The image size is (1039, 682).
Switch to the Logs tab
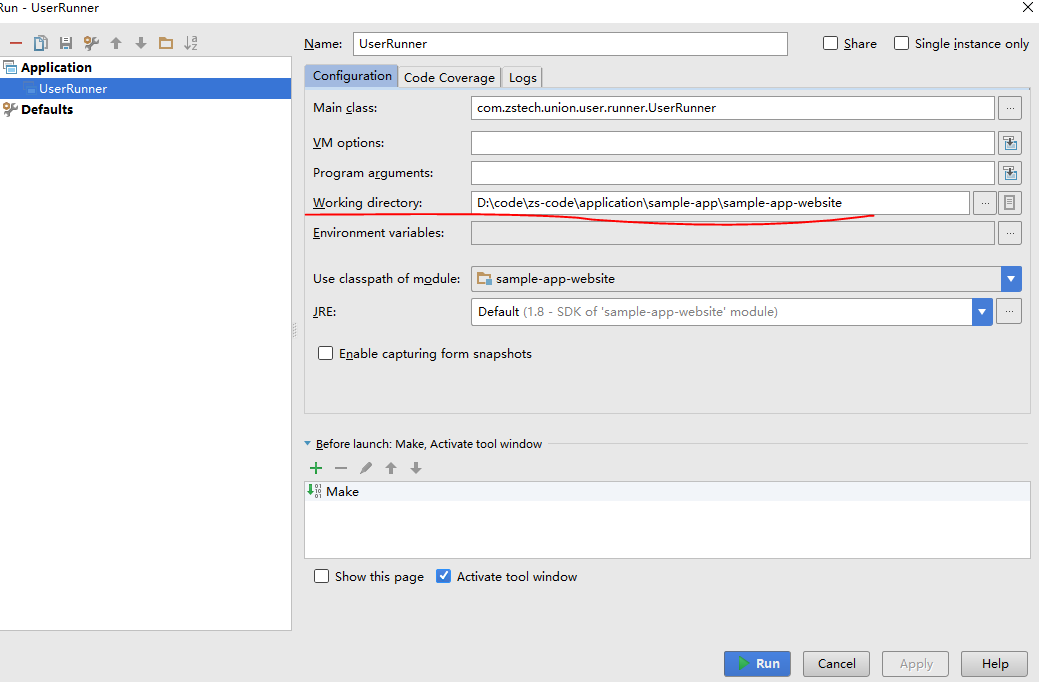point(522,77)
